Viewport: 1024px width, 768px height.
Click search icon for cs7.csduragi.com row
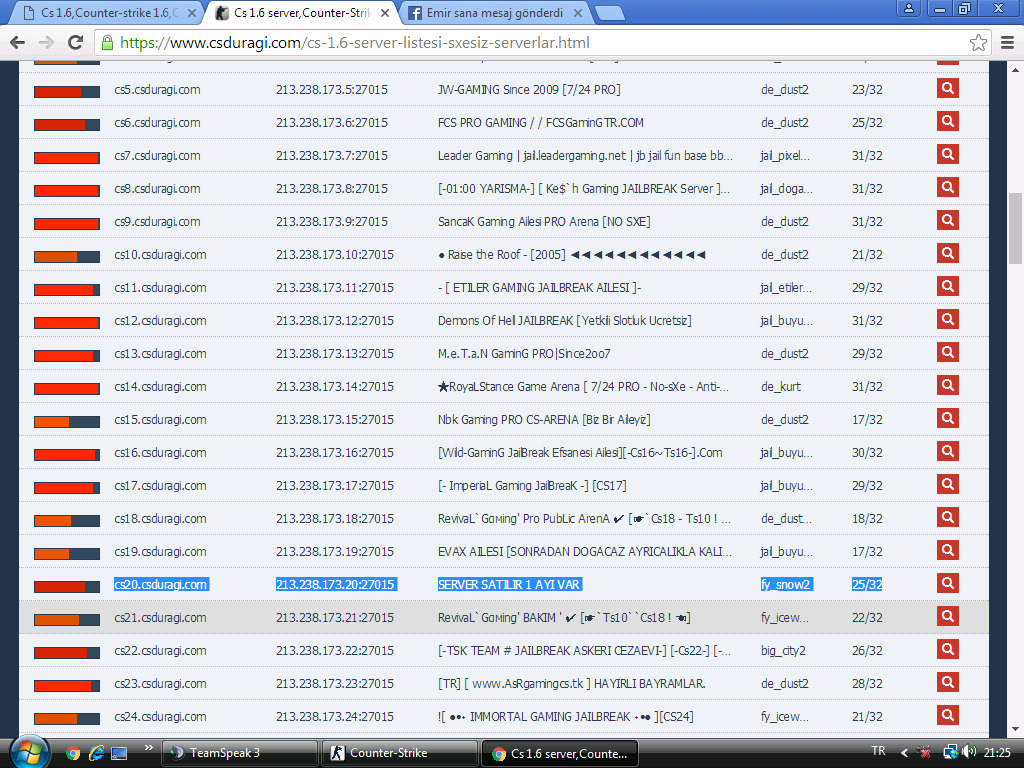948,154
